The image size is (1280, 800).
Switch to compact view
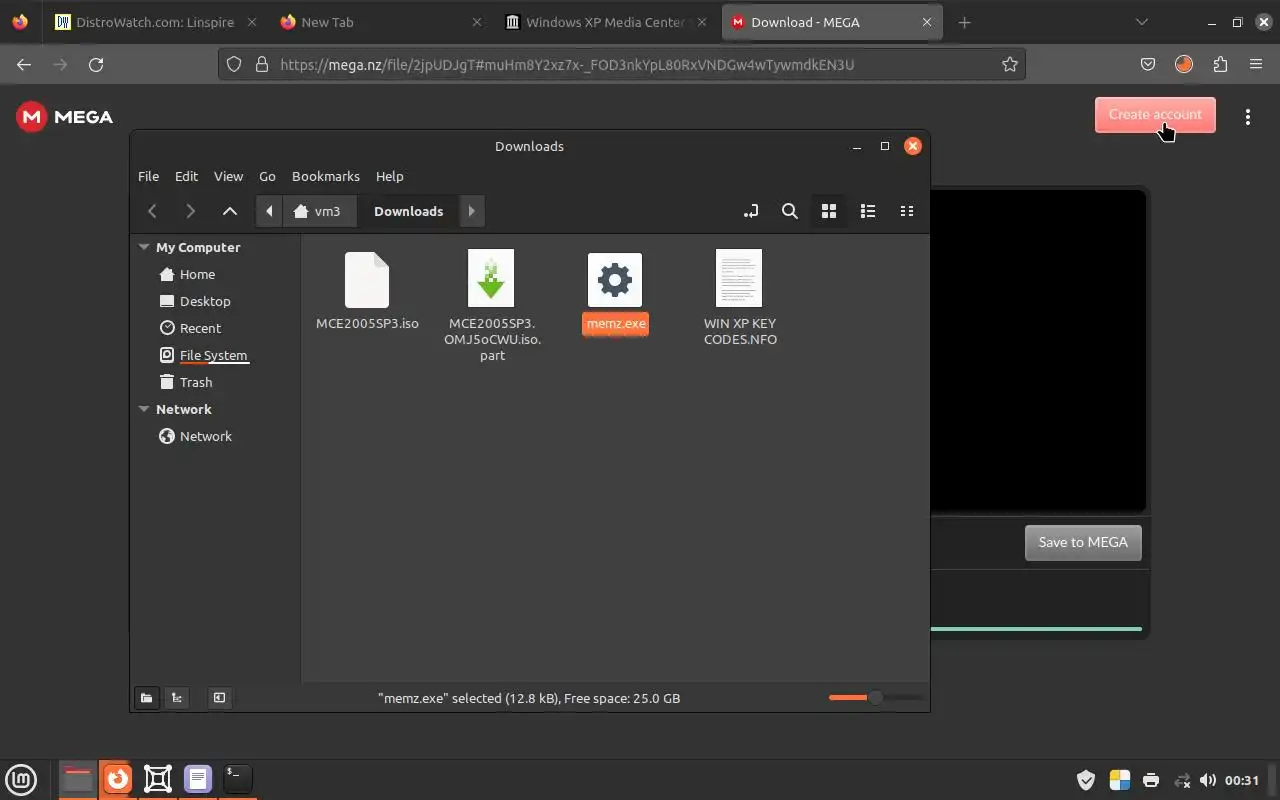click(907, 211)
